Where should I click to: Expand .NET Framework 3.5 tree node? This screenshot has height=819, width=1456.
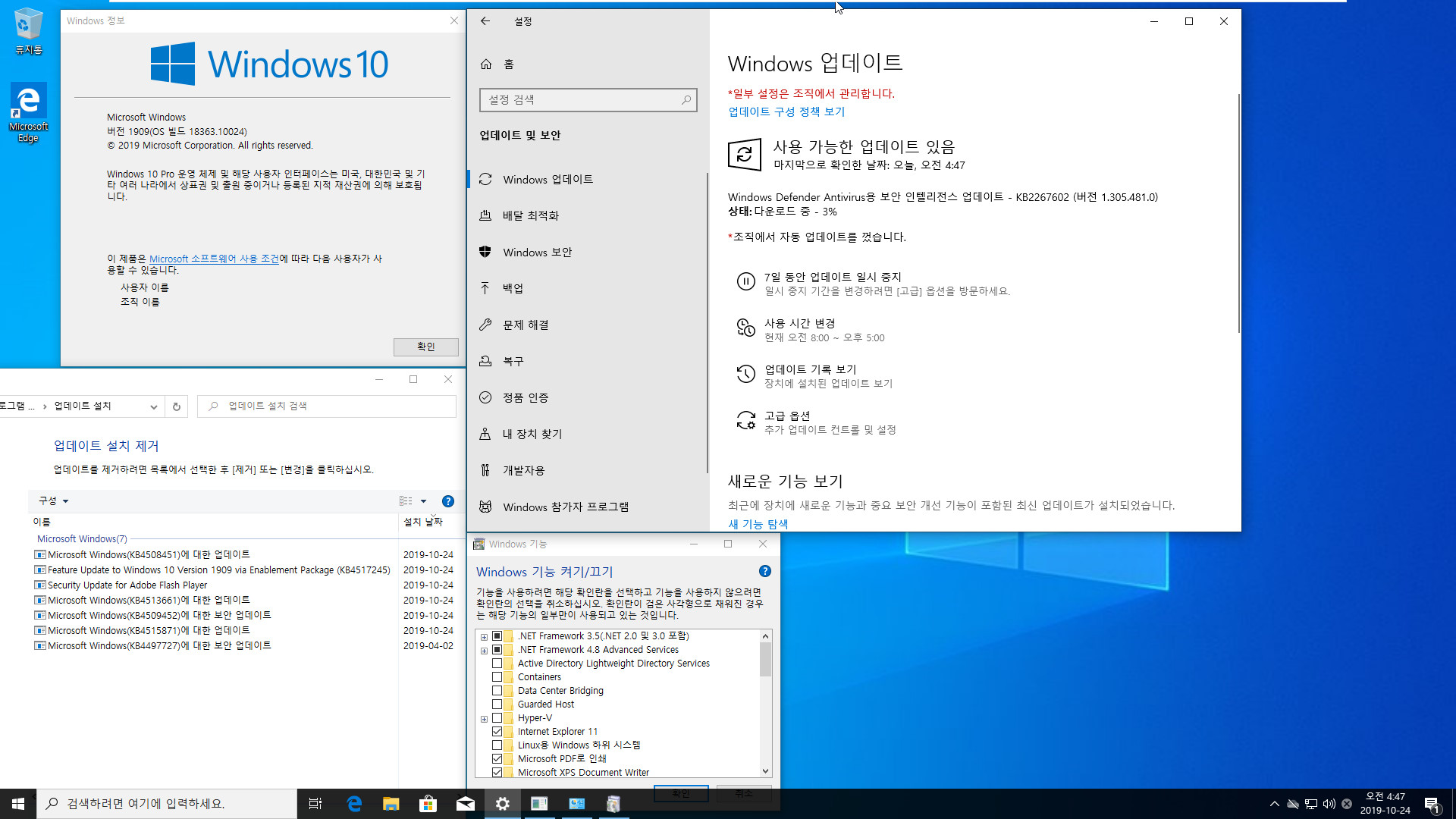tap(484, 637)
